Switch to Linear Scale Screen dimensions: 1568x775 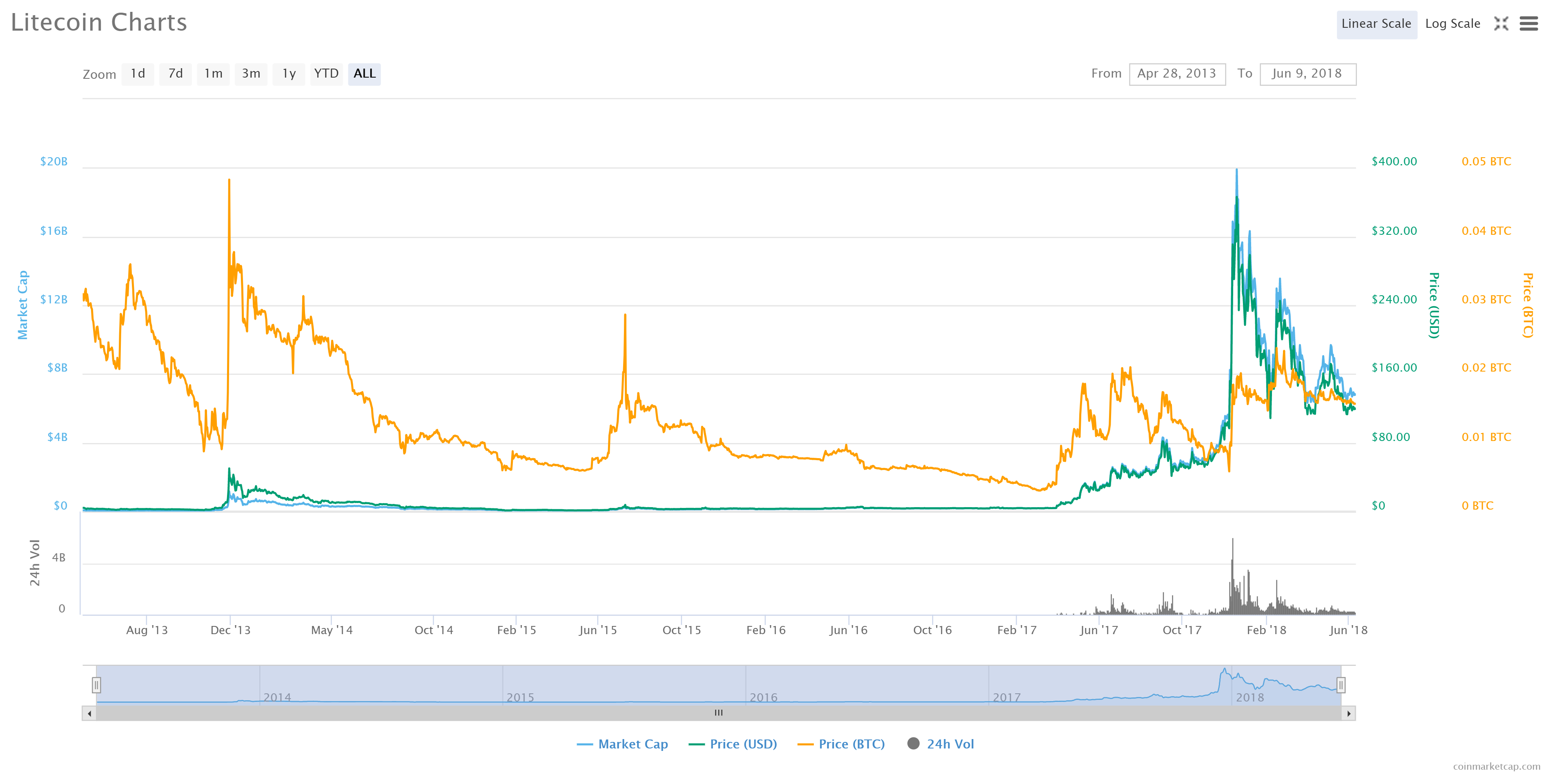point(1376,24)
